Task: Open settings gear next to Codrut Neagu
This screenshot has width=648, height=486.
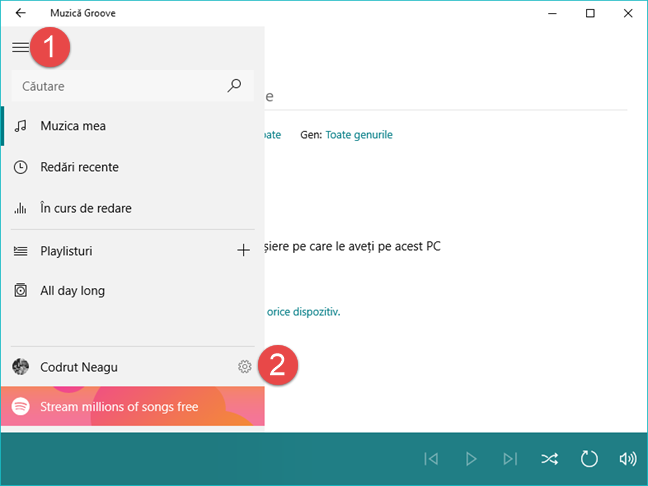Action: (244, 367)
